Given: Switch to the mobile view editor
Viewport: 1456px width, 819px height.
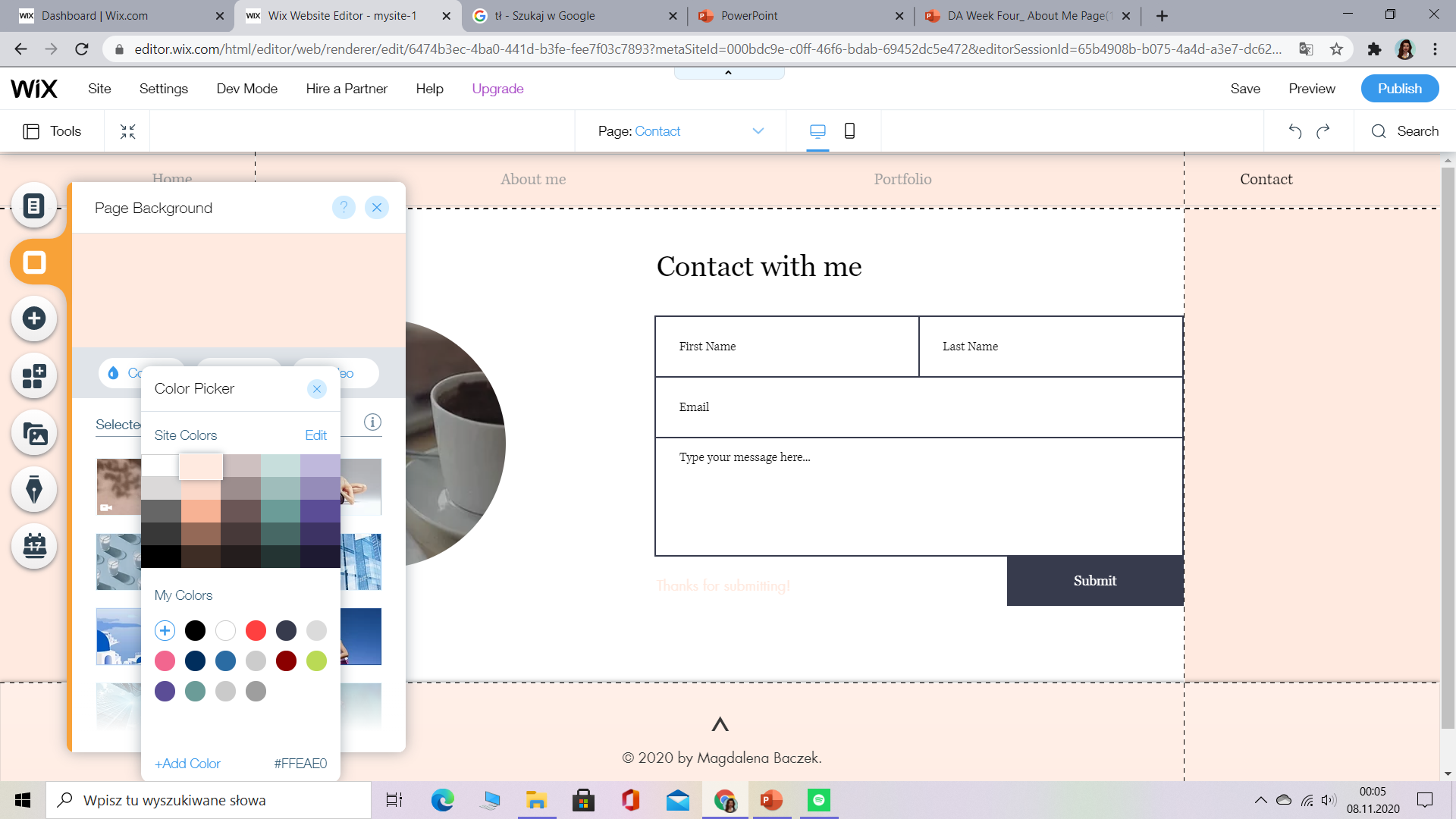Looking at the screenshot, I should [x=849, y=131].
